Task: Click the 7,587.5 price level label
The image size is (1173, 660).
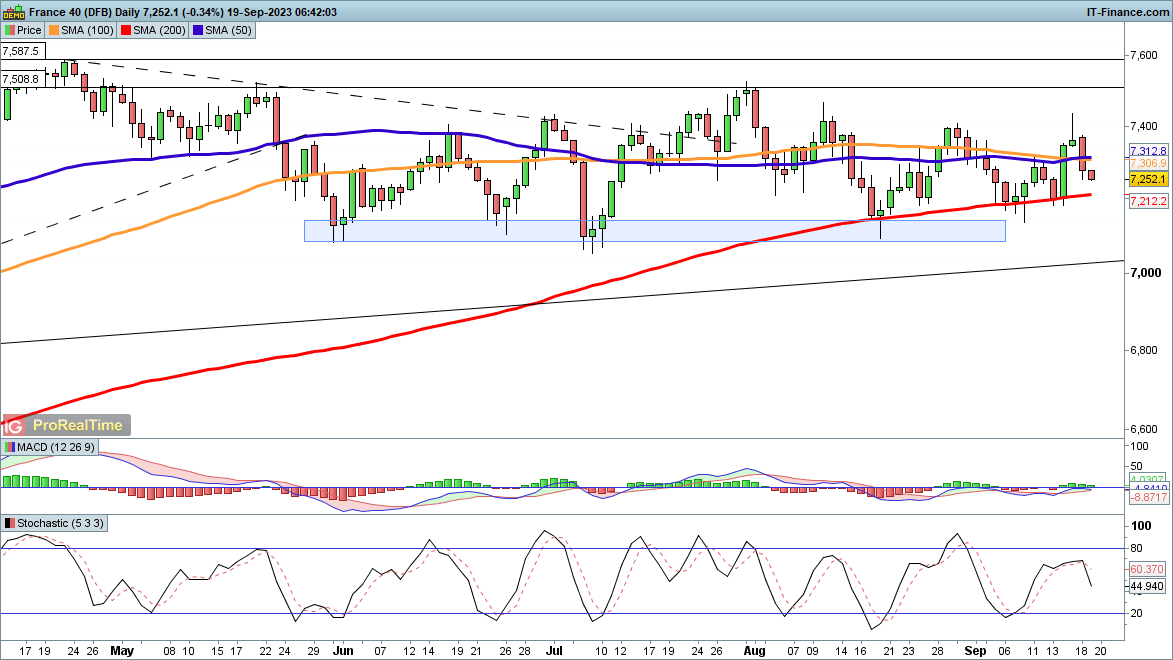Action: click(22, 52)
